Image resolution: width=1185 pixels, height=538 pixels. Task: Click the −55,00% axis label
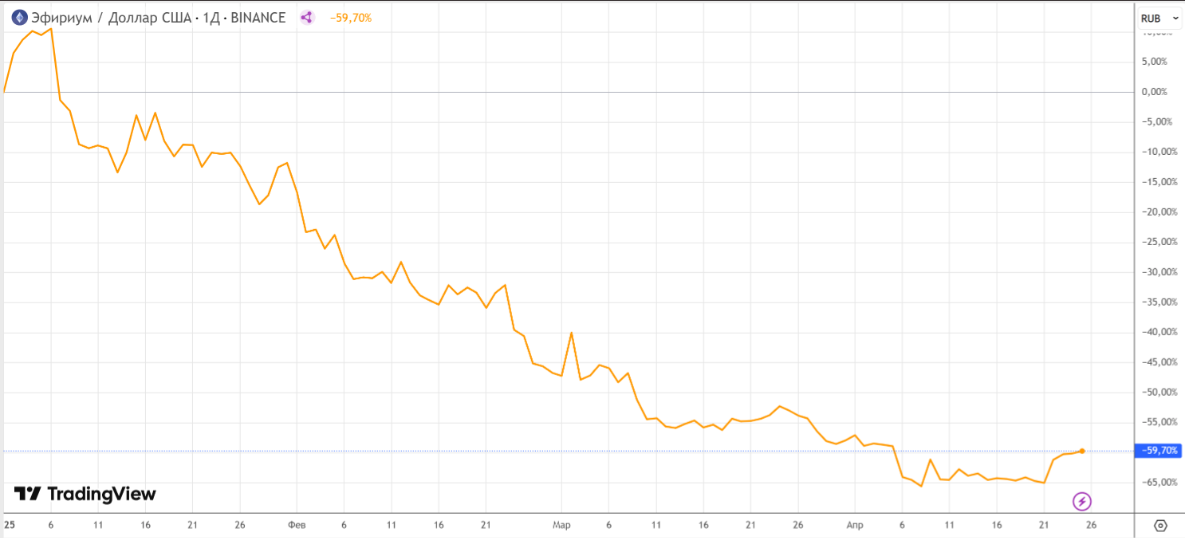click(1159, 422)
